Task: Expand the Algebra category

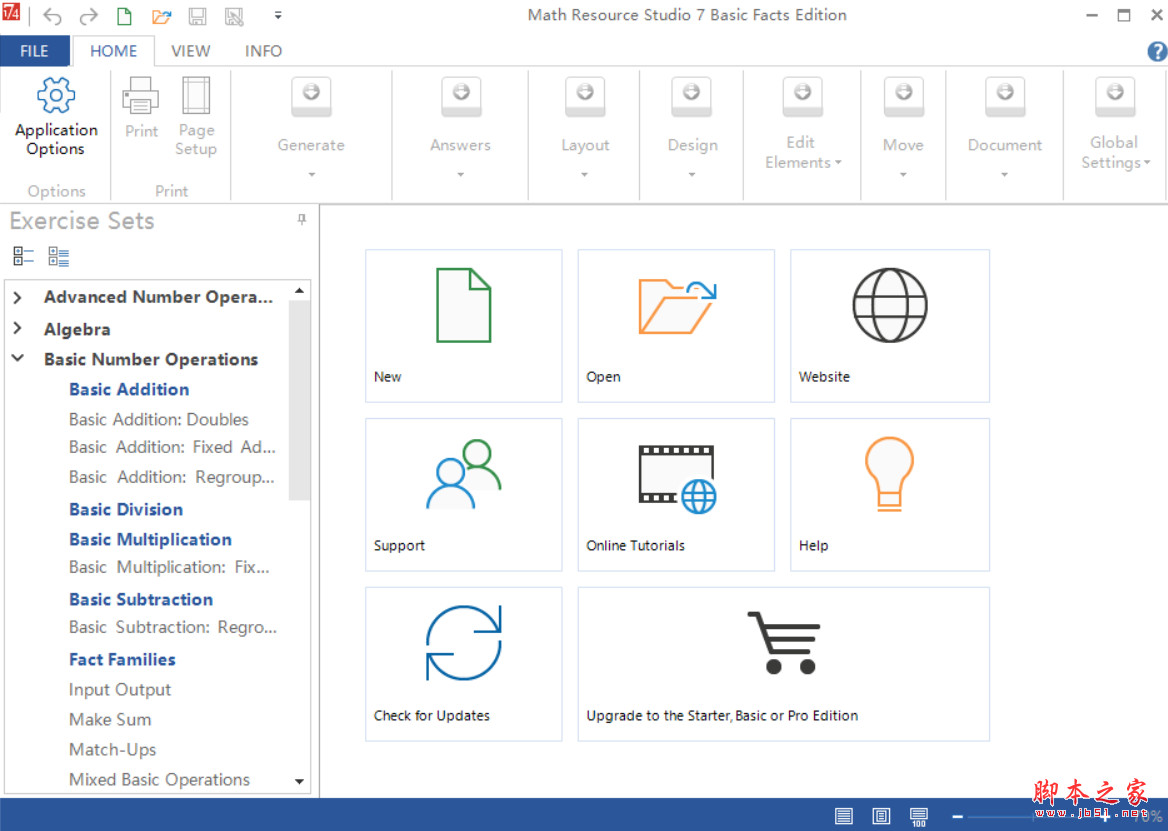Action: (17, 329)
